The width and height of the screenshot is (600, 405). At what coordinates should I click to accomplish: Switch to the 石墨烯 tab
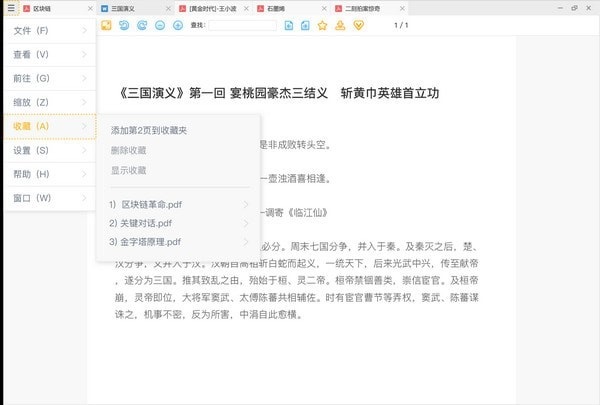[x=292, y=8]
